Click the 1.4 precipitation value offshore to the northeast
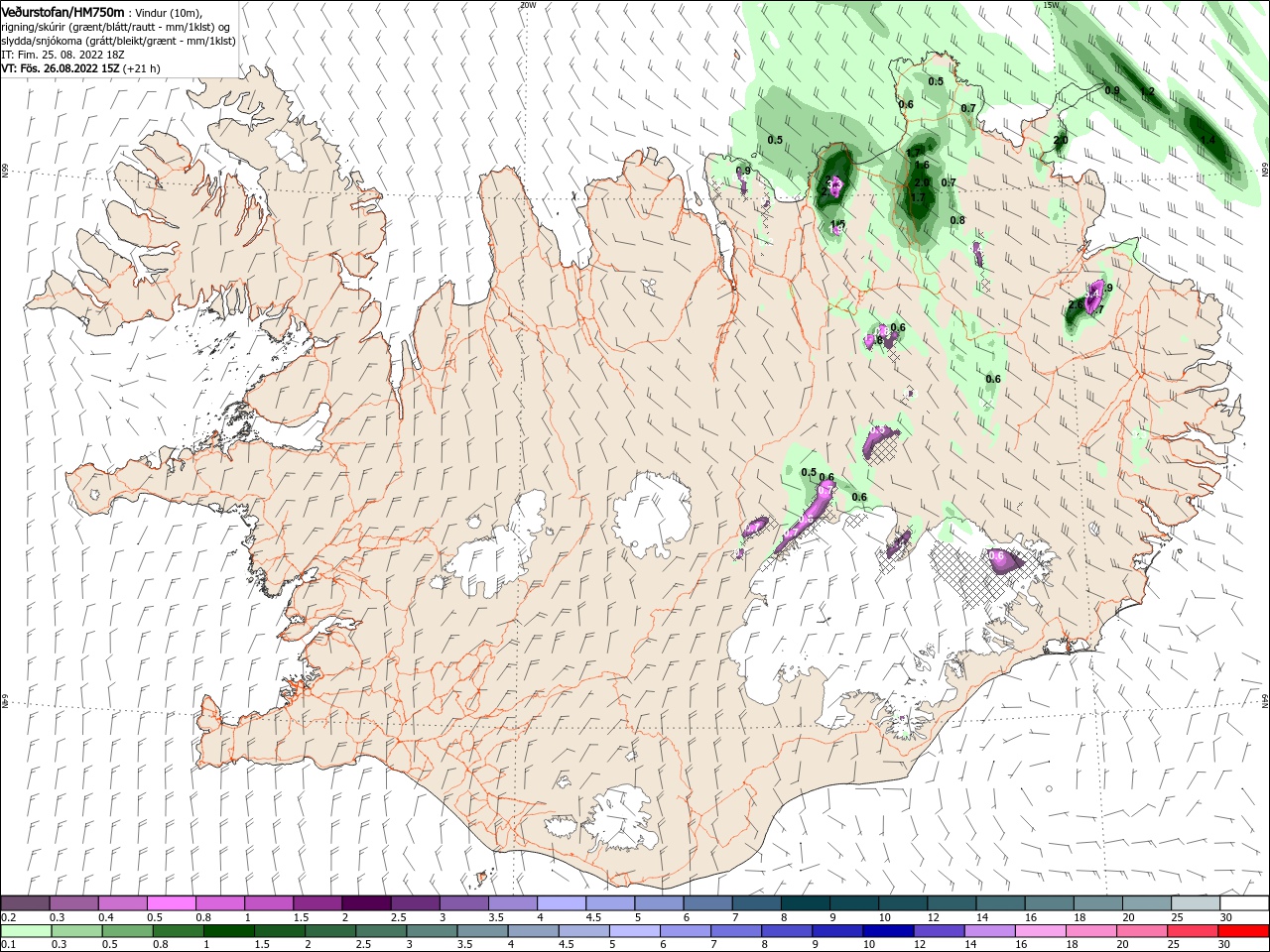This screenshot has width=1270, height=952. 1207,141
